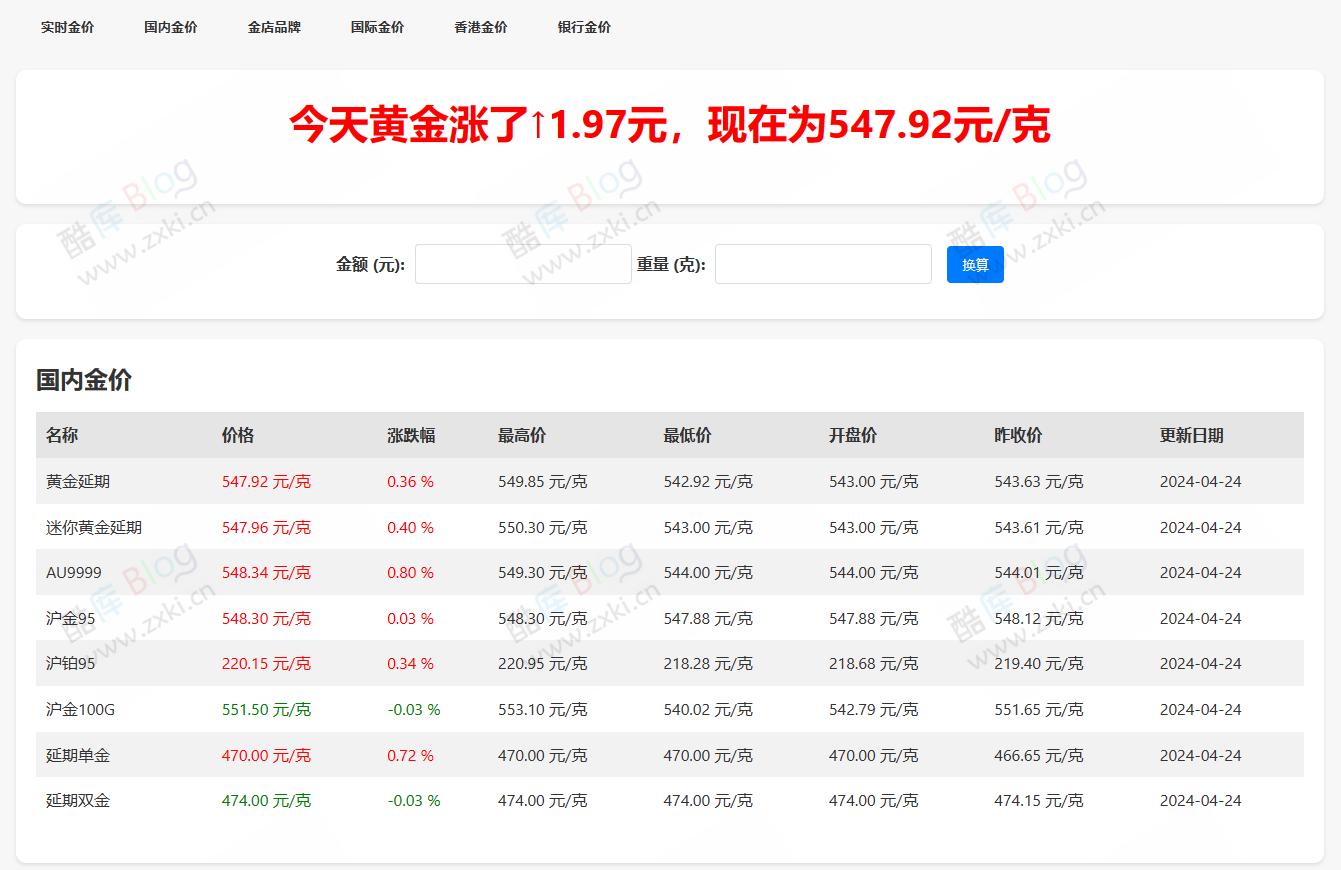Open the 实时金价 navigation item
This screenshot has width=1341, height=870.
click(x=66, y=27)
